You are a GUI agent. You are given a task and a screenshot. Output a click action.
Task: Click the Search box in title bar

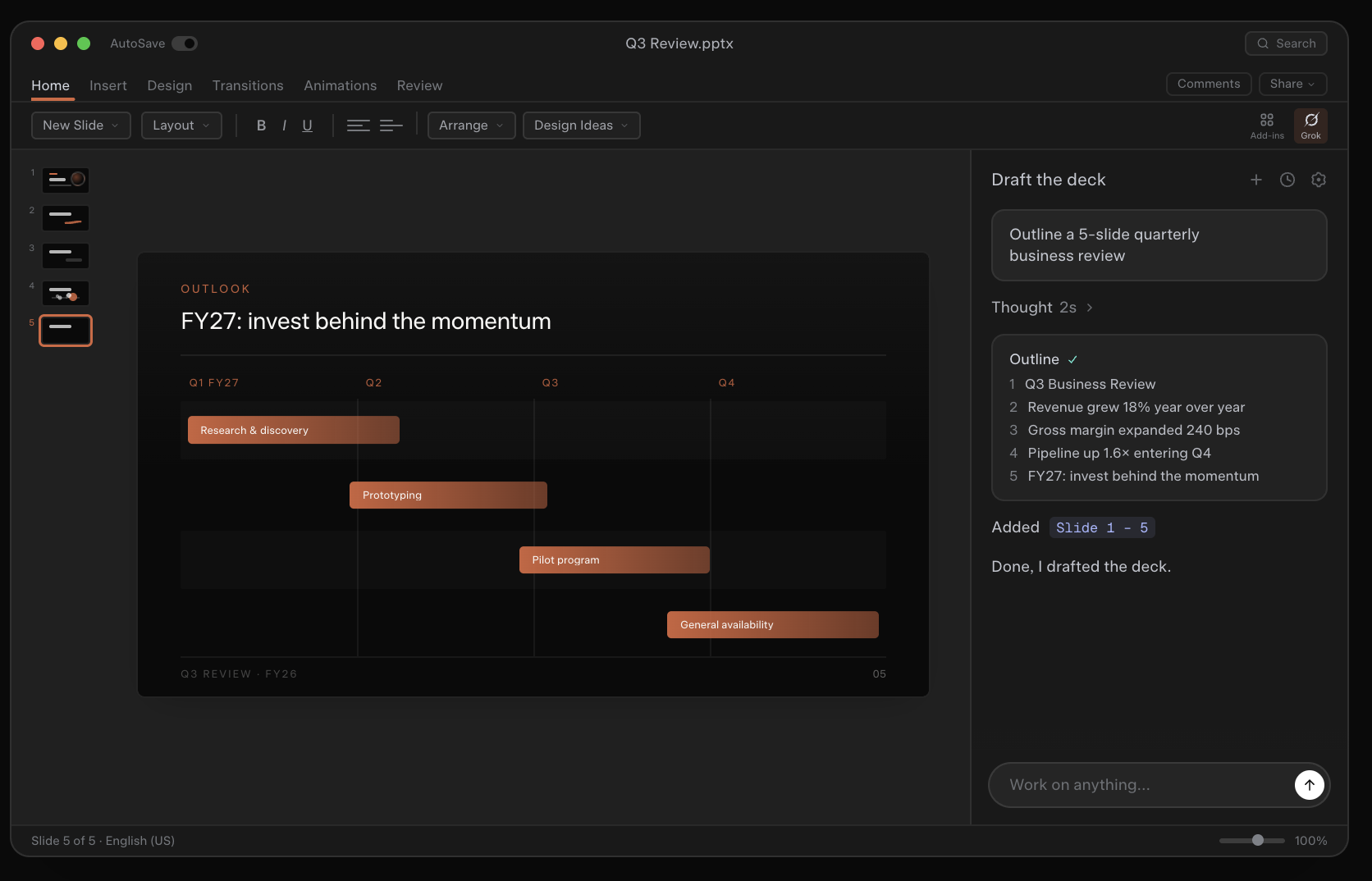pyautogui.click(x=1286, y=43)
